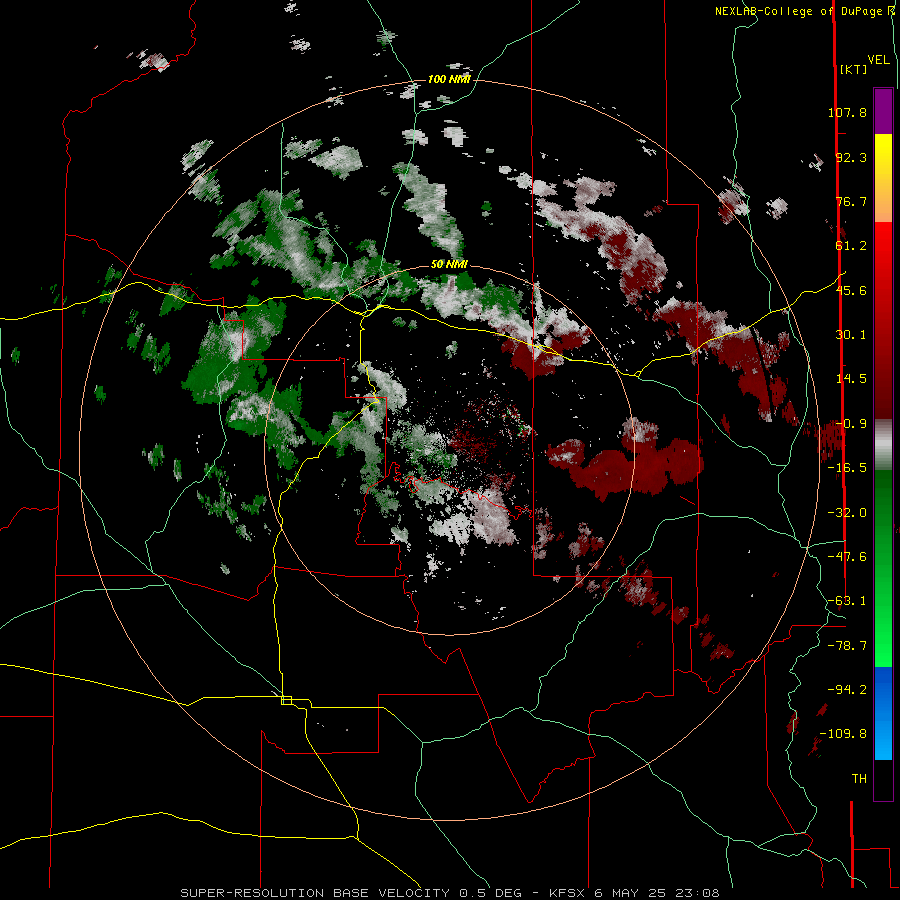The height and width of the screenshot is (900, 900).
Task: Click the -16.5 velocity scale value
Action: click(x=847, y=468)
